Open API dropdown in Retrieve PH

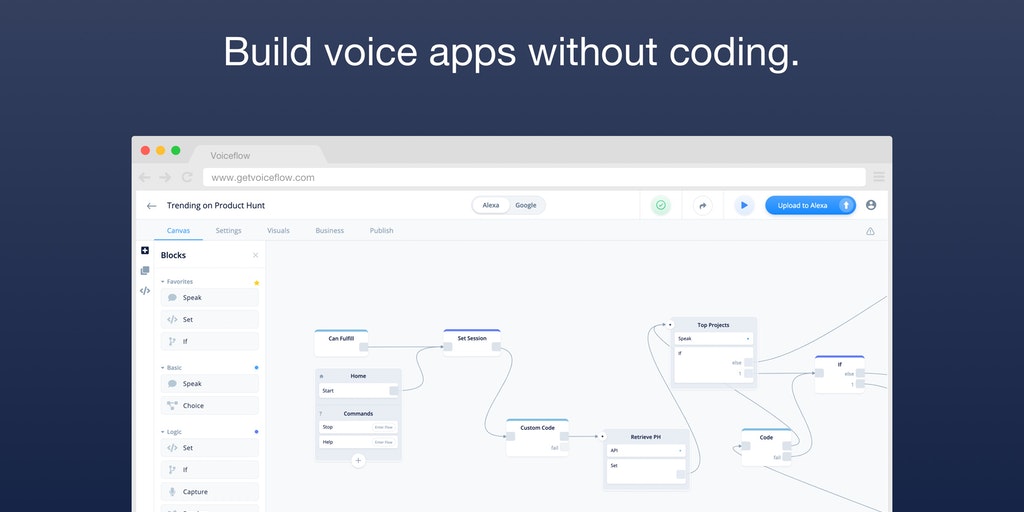coord(646,451)
